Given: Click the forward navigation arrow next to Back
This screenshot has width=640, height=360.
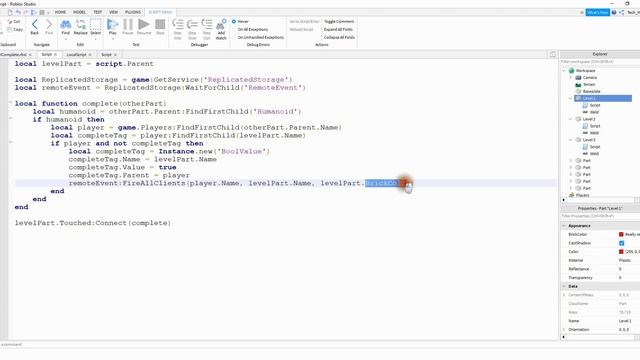Looking at the screenshot, I should point(49,24).
